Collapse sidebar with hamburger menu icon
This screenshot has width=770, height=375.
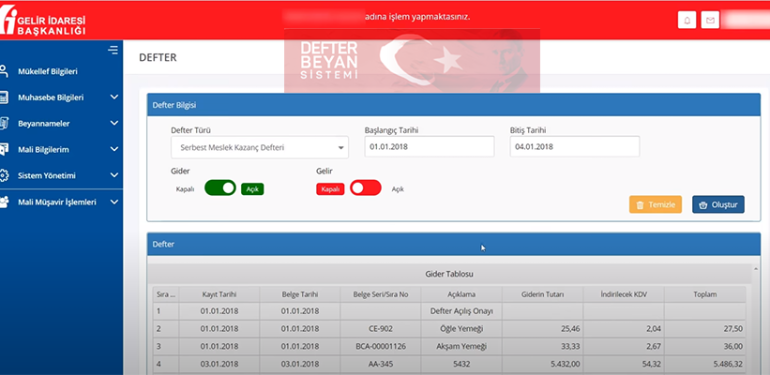point(113,50)
